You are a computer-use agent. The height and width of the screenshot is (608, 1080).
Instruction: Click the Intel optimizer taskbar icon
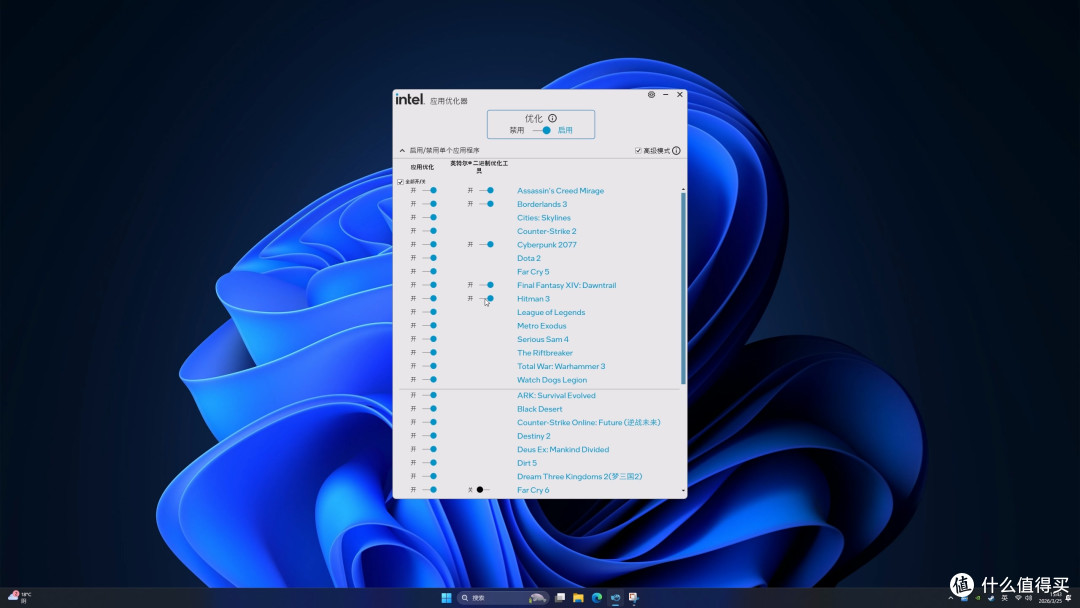click(615, 598)
